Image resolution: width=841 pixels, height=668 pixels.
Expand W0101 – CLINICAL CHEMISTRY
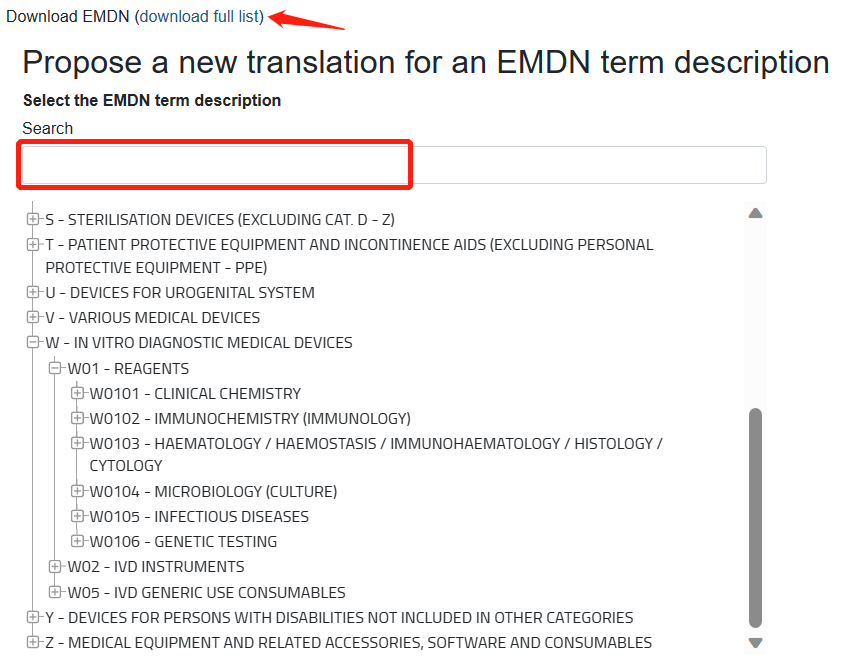click(x=78, y=393)
